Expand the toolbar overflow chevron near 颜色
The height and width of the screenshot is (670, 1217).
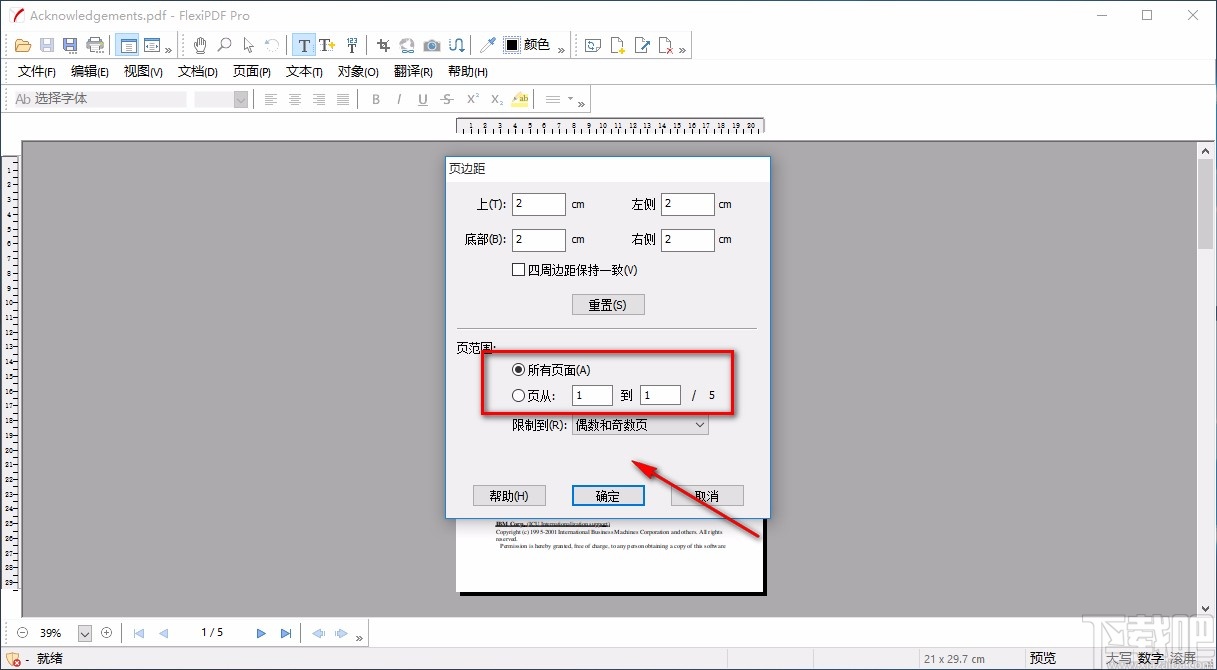coord(562,48)
